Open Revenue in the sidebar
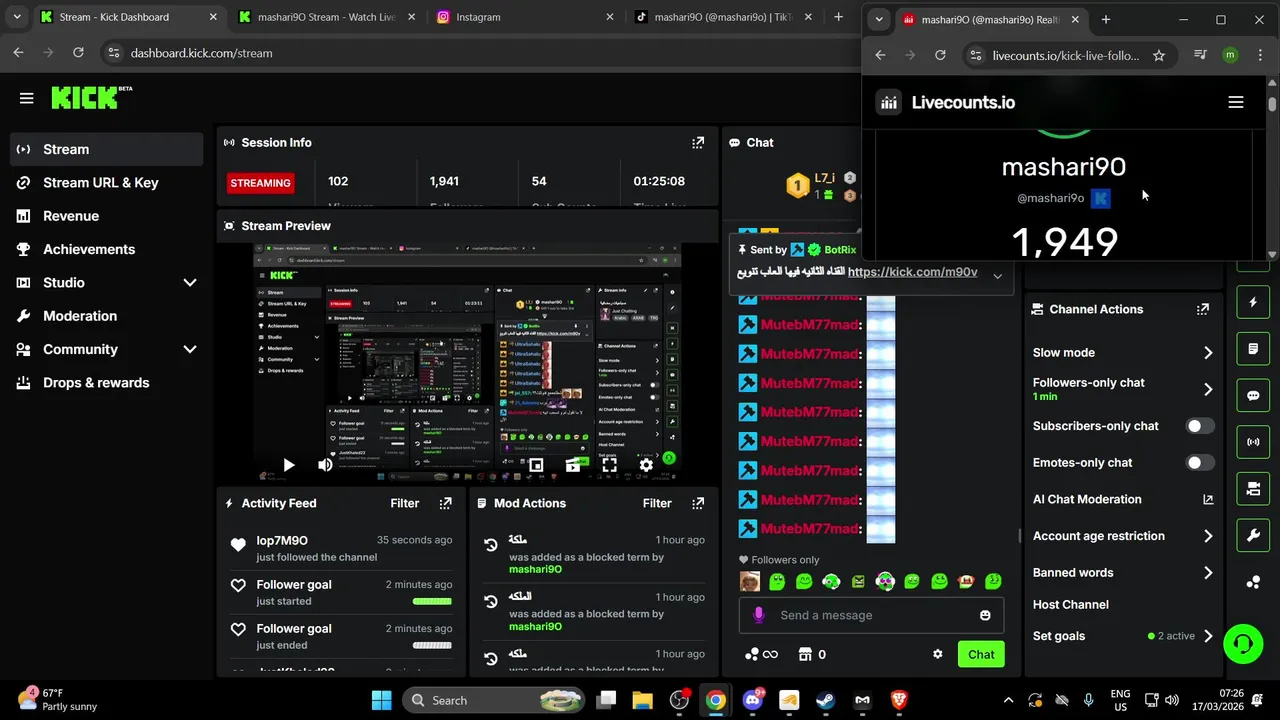The image size is (1280, 720). coord(106,216)
